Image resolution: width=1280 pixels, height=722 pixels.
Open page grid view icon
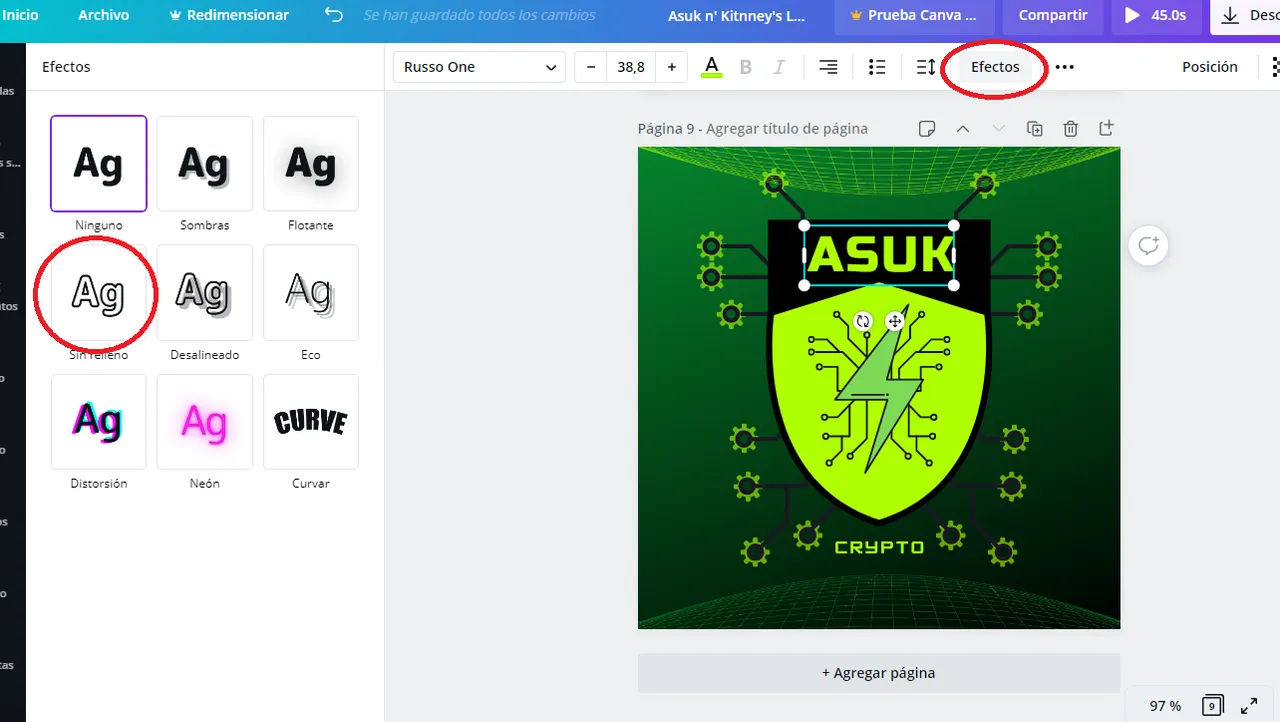click(x=1212, y=706)
